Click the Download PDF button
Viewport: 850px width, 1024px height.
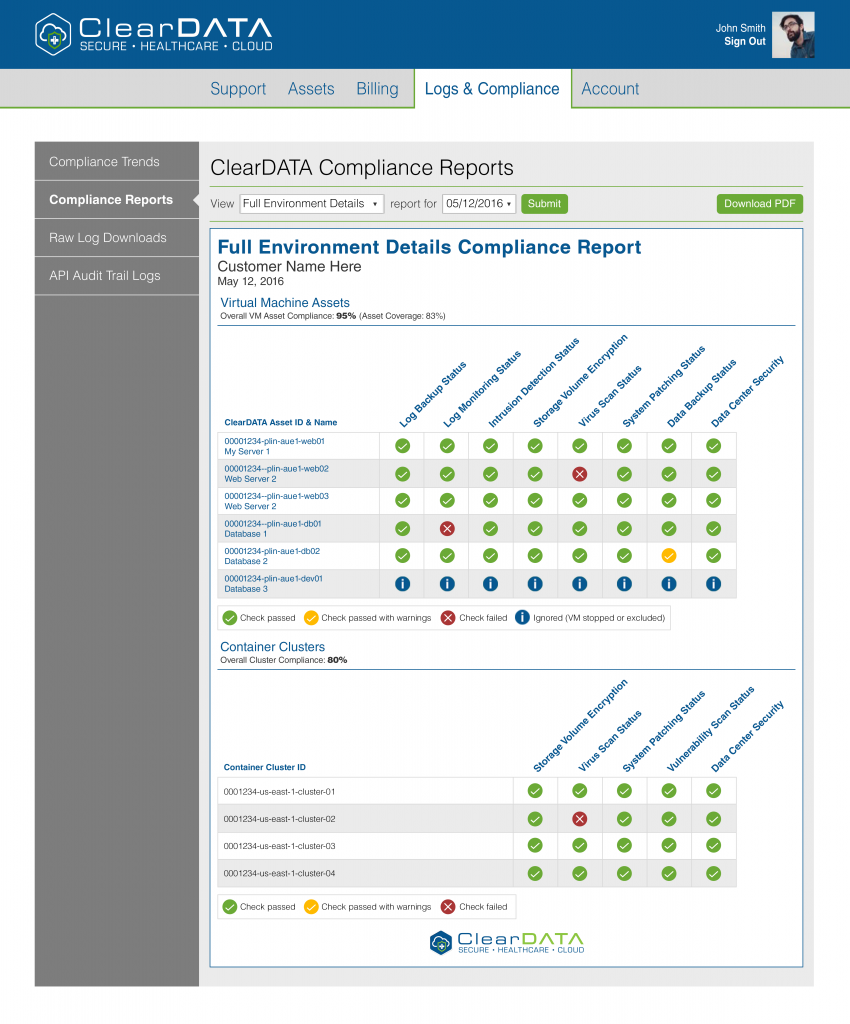(x=759, y=203)
